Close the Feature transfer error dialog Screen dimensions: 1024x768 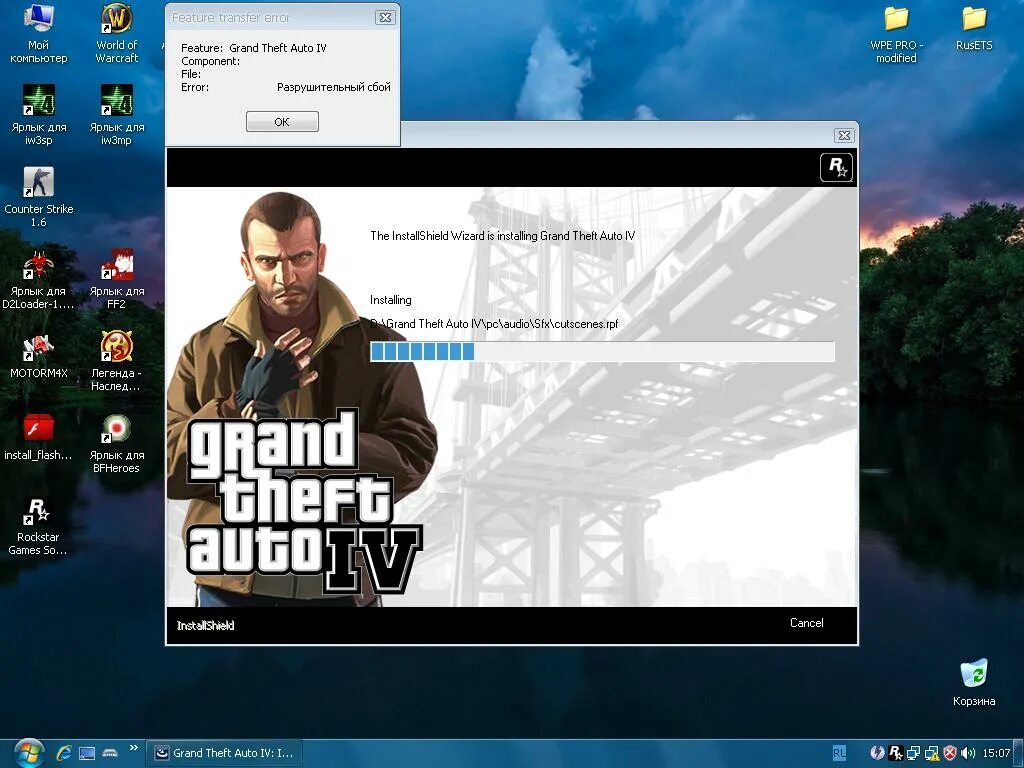pos(385,18)
